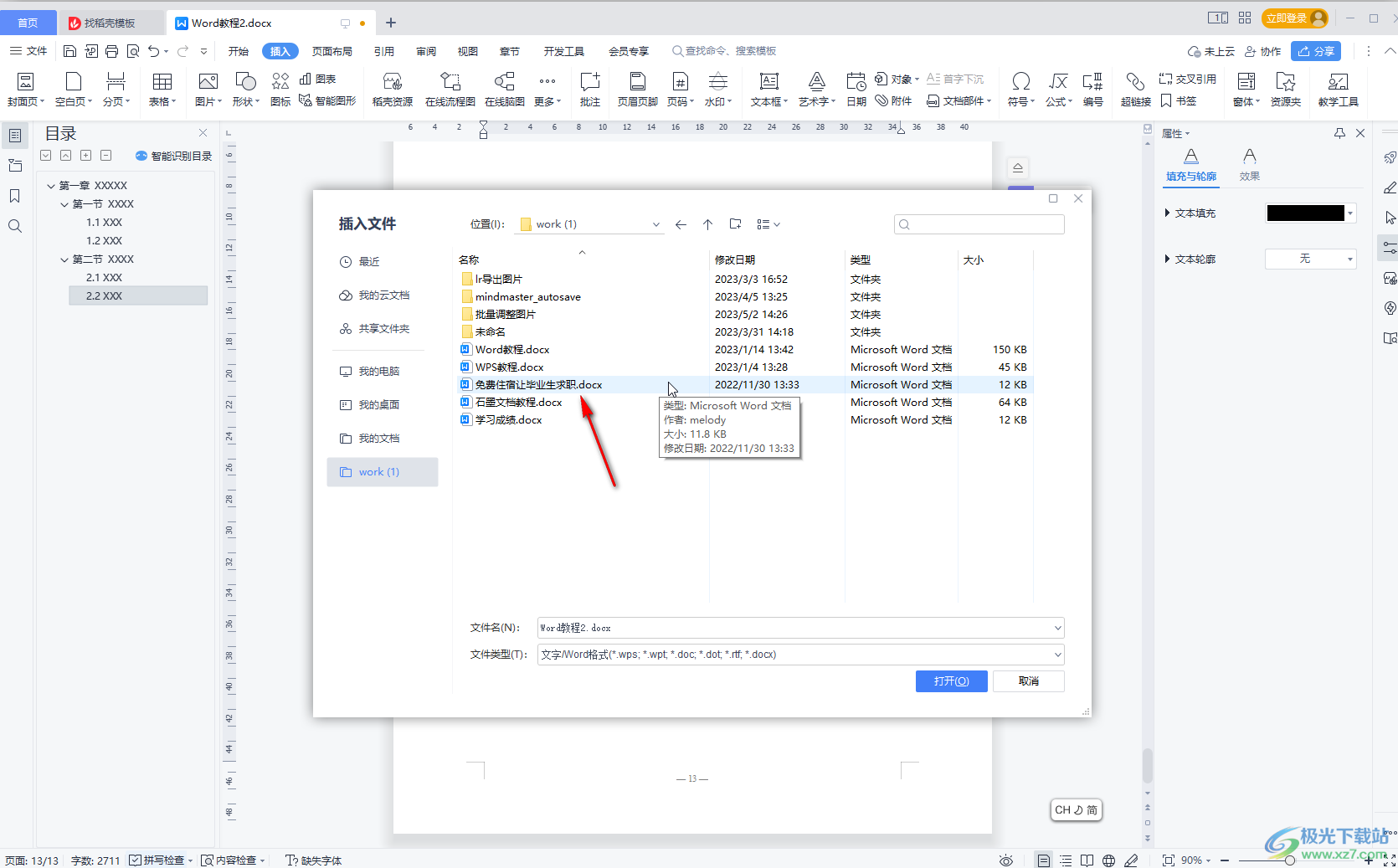Toggle eye protection mode in status bar

(1006, 860)
